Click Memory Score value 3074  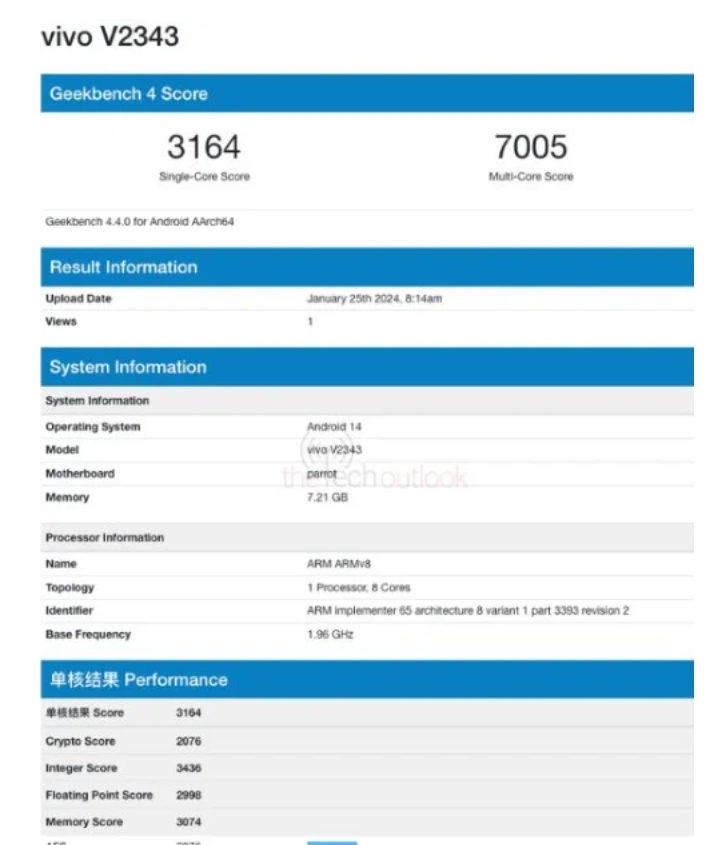[189, 822]
